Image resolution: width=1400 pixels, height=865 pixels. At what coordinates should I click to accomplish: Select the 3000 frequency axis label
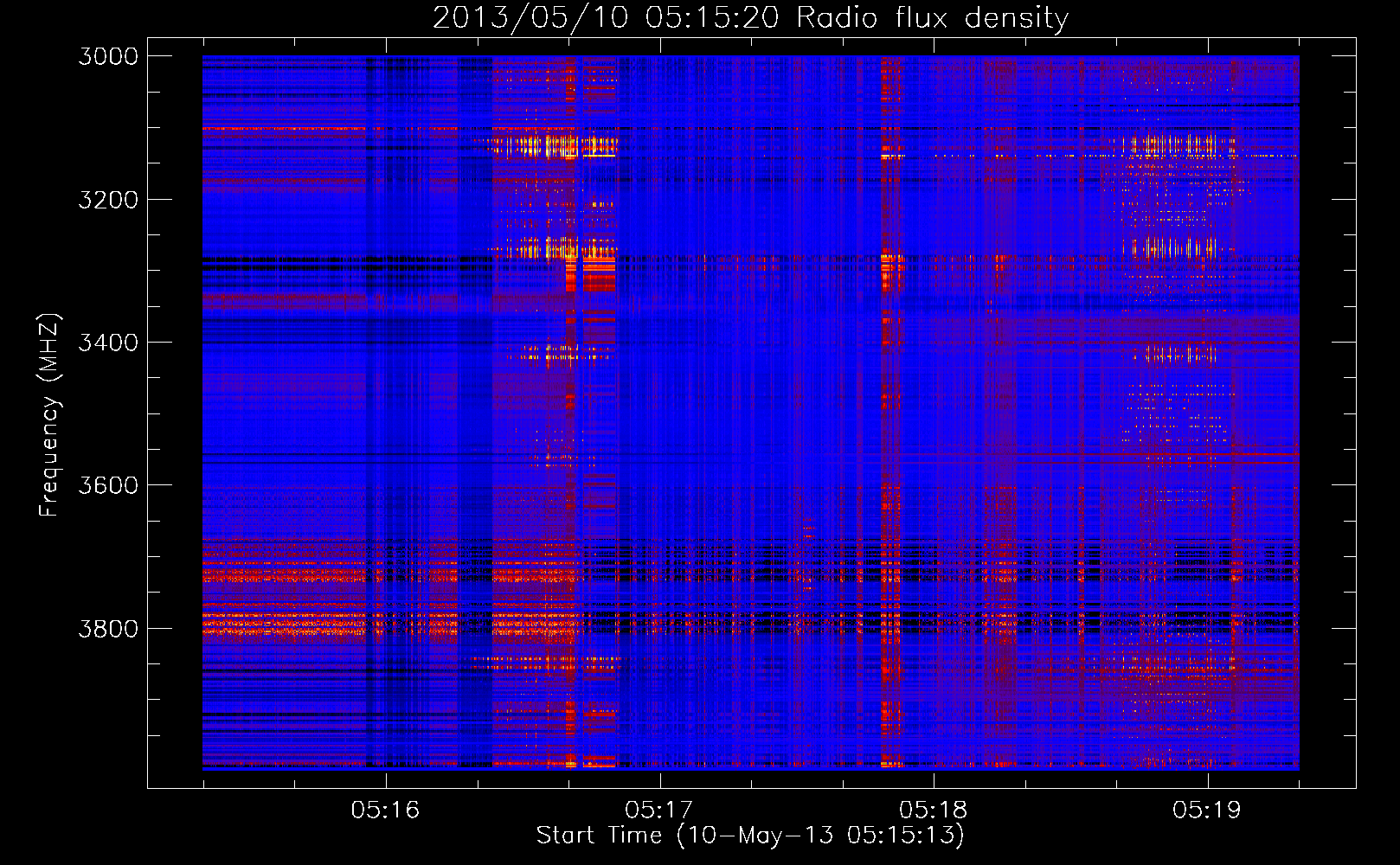108,56
